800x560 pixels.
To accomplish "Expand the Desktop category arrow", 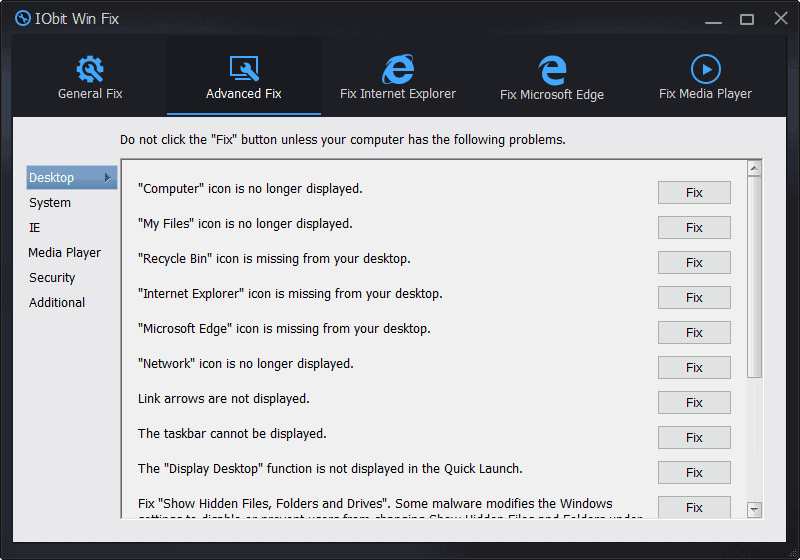I will tap(107, 178).
